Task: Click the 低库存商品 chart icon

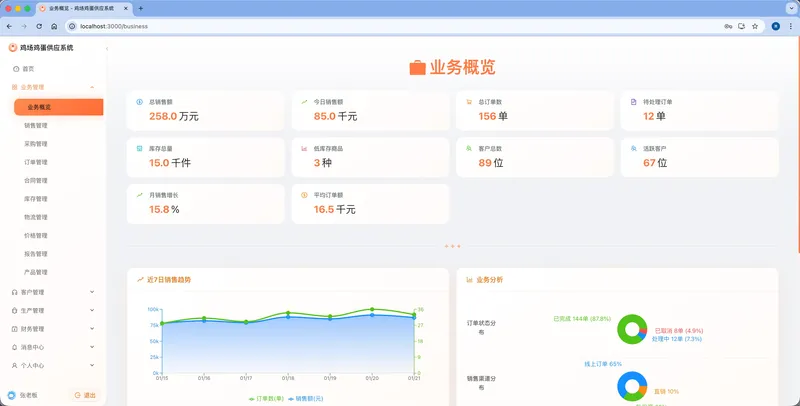Action: [304, 148]
